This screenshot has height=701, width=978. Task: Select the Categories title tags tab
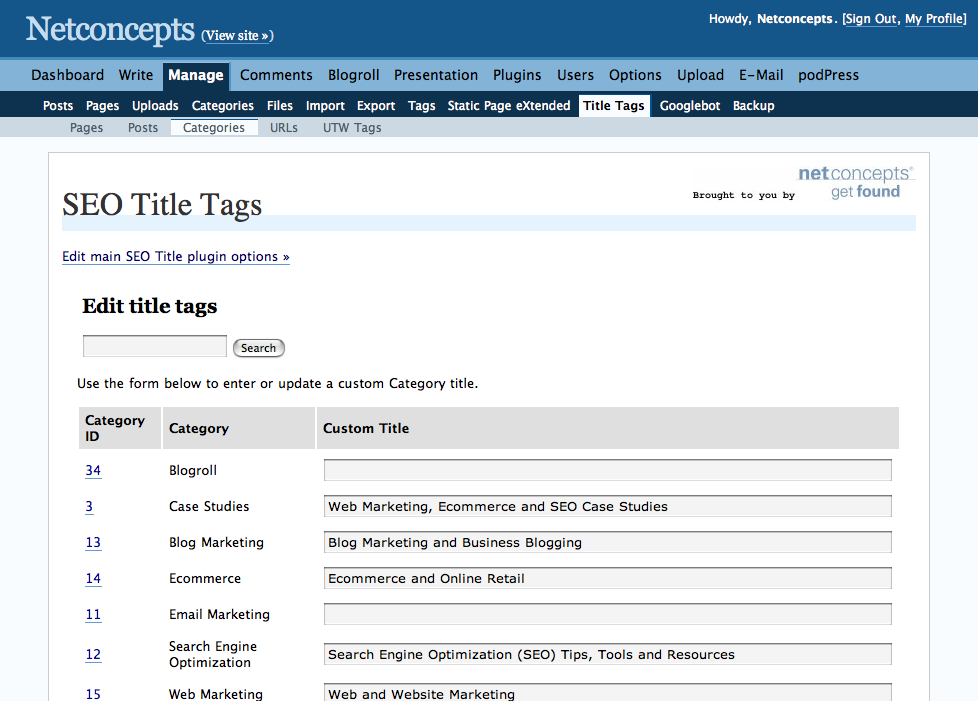214,128
